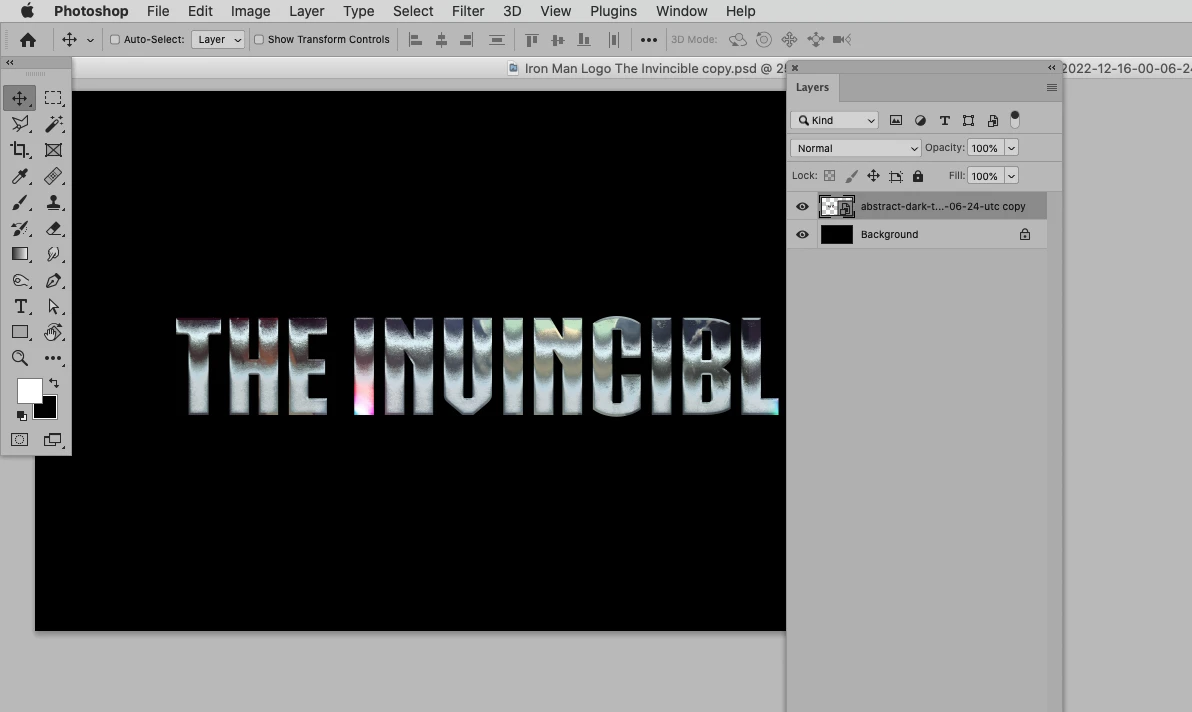Open the Apple menu

(27, 11)
